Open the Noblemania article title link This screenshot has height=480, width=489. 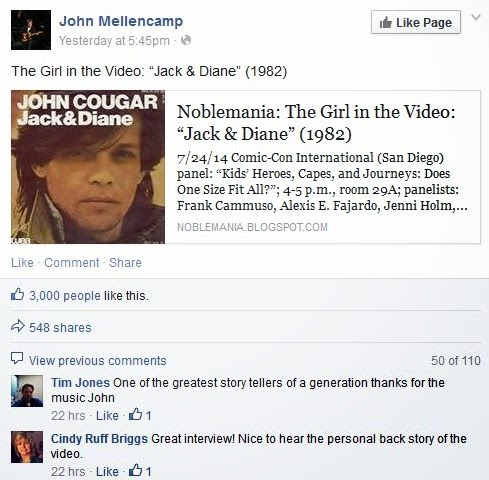tap(316, 123)
